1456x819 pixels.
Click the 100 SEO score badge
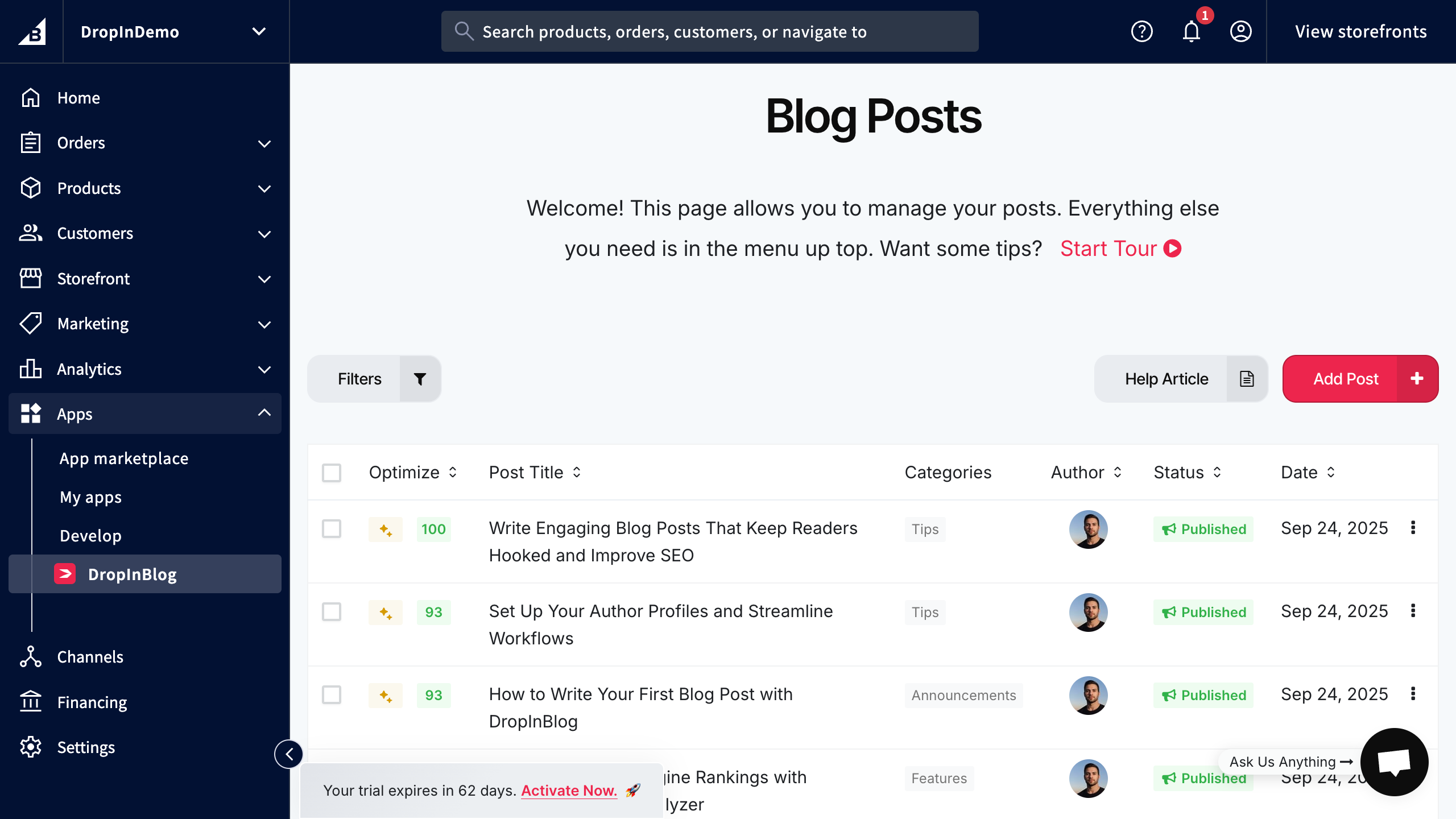tap(433, 530)
